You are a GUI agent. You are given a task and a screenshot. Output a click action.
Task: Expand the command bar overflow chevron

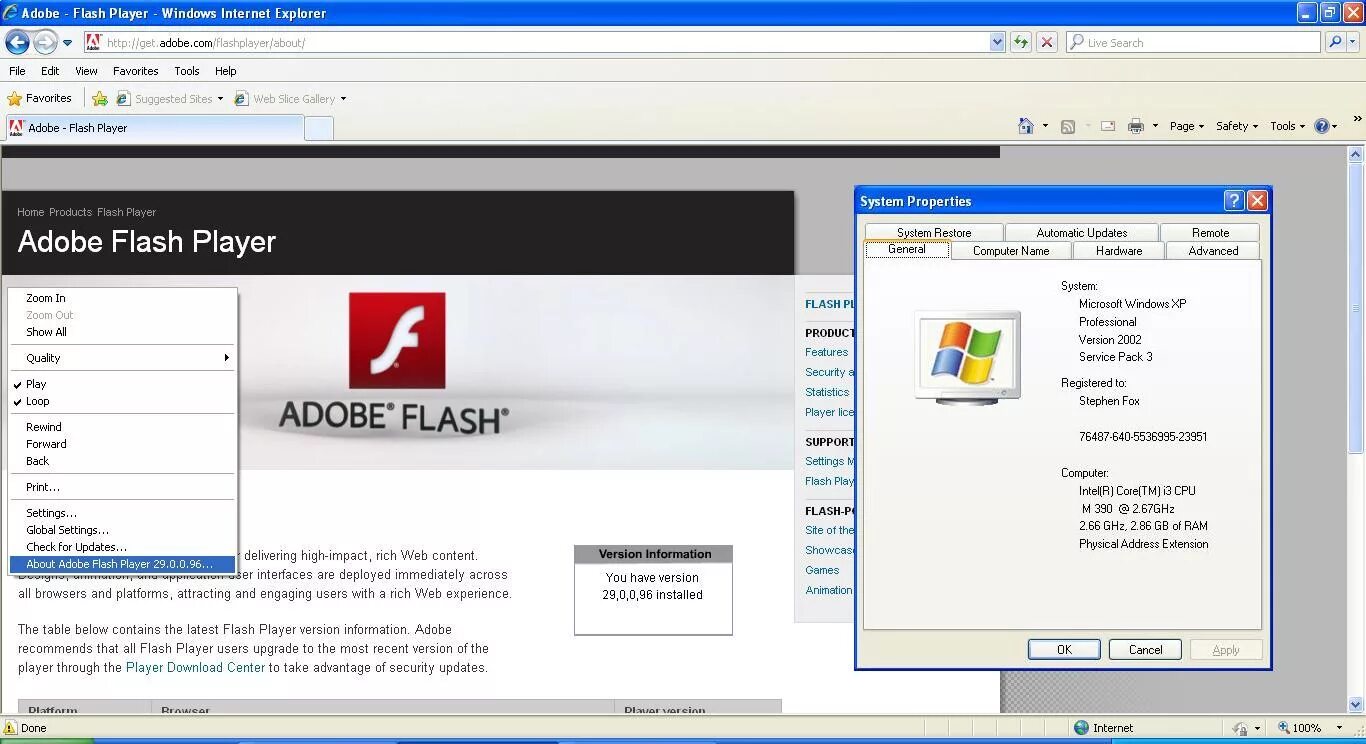[1357, 120]
